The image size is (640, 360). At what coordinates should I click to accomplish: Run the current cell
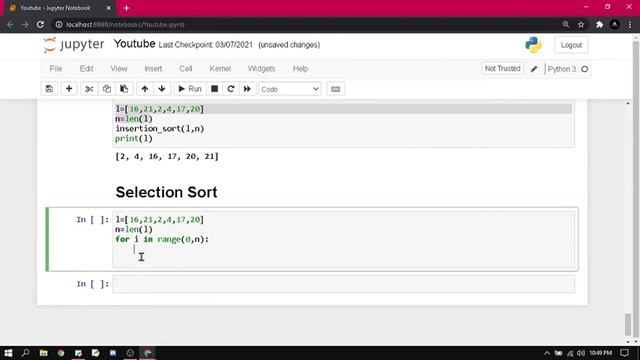click(x=190, y=89)
